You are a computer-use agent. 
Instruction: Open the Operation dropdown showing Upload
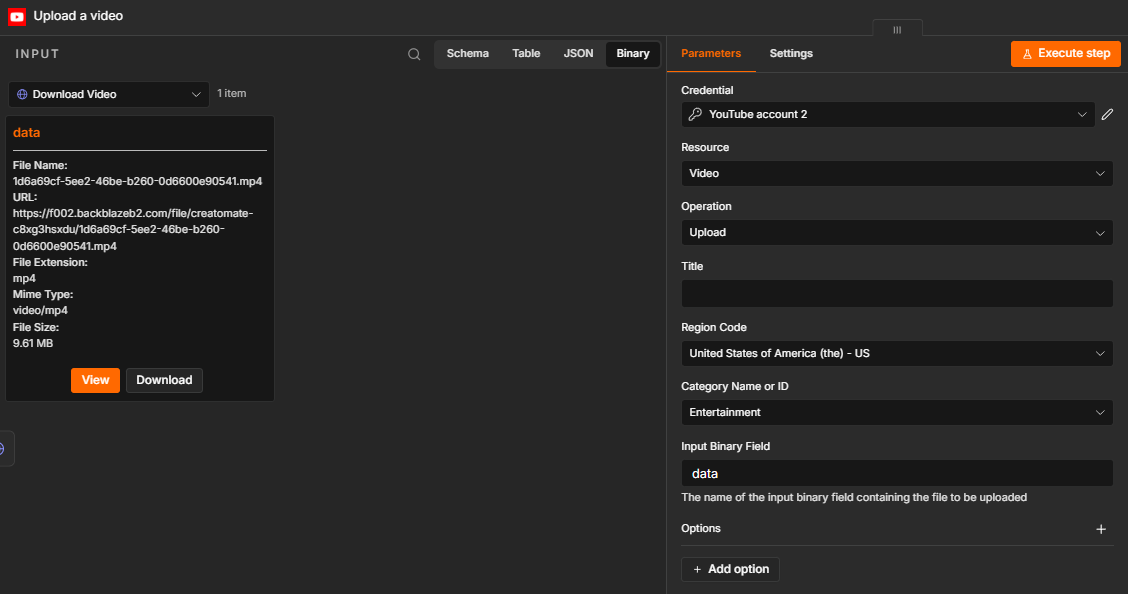coord(897,232)
